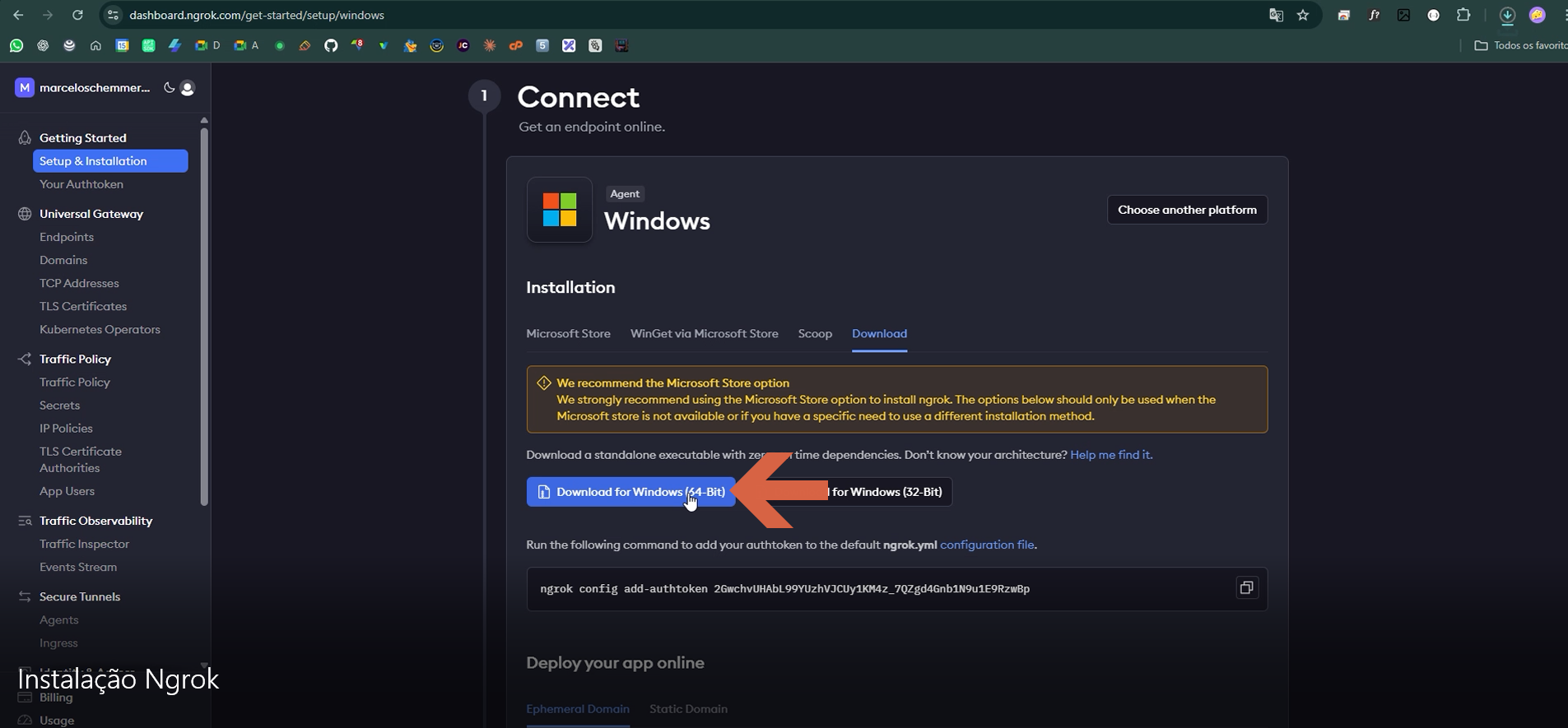Screen dimensions: 1568x728
Task: Click Choose another platform button
Action: click(1187, 210)
